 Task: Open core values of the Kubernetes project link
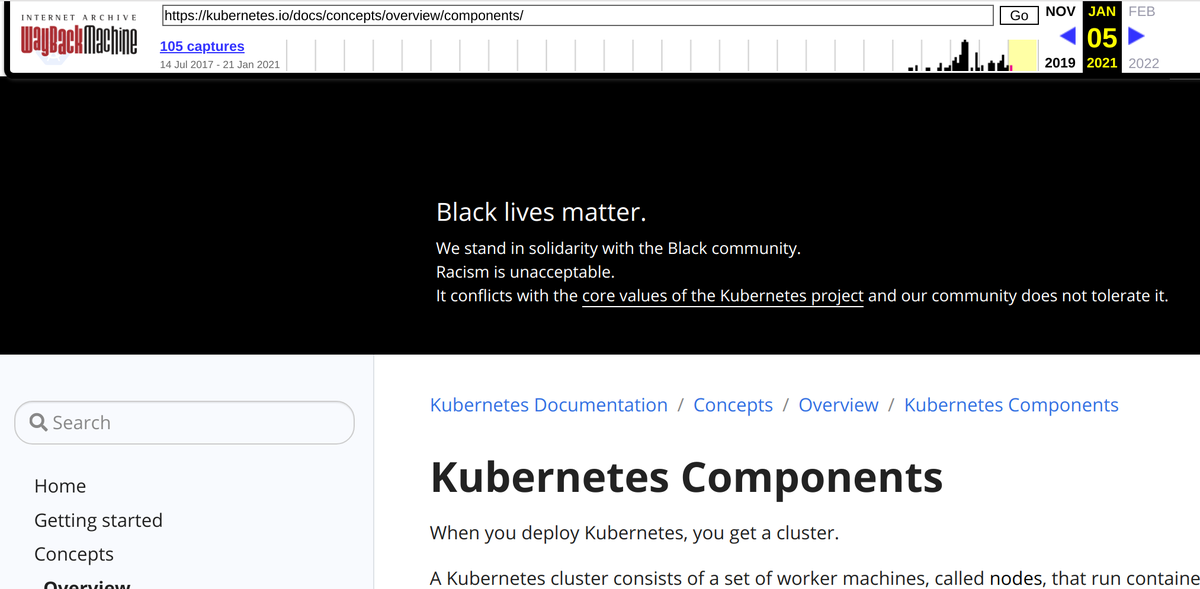723,296
